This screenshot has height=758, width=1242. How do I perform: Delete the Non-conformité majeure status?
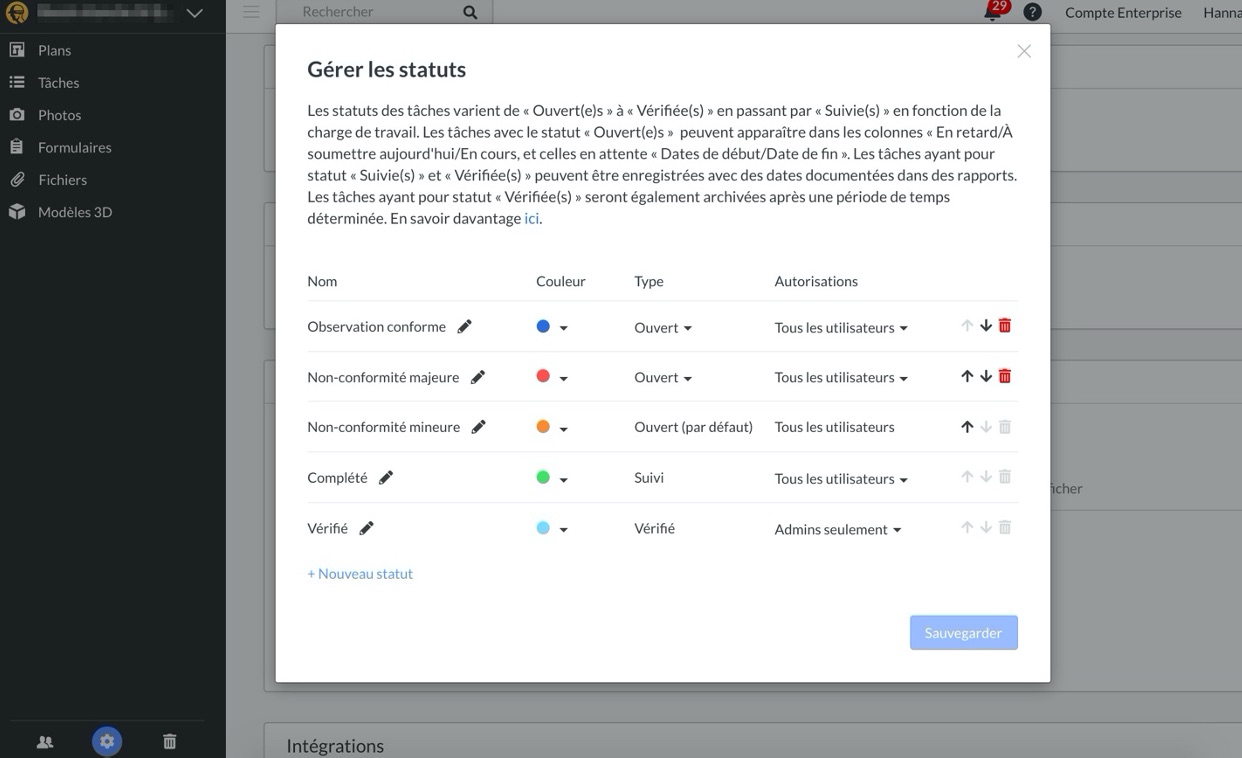pos(1005,377)
